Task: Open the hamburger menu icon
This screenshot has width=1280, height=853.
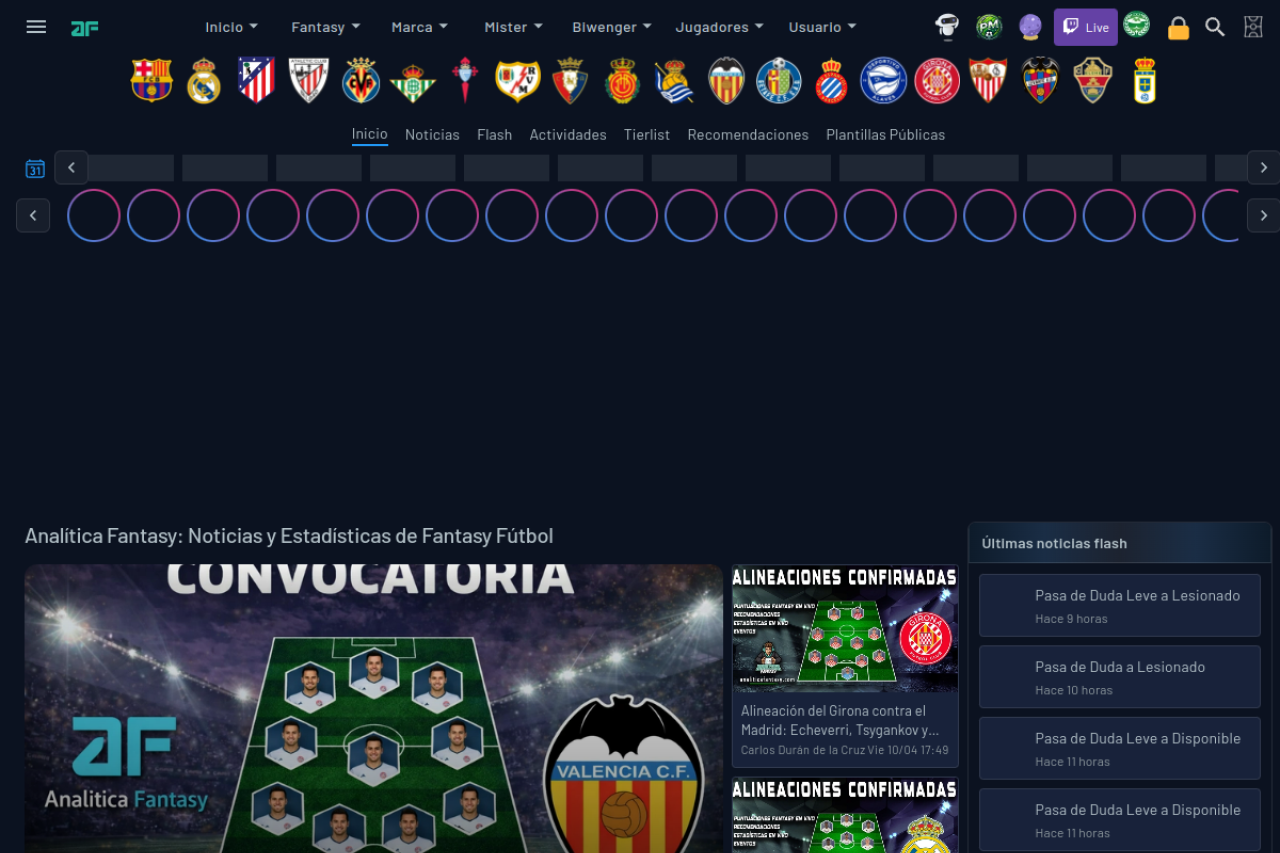Action: [36, 27]
